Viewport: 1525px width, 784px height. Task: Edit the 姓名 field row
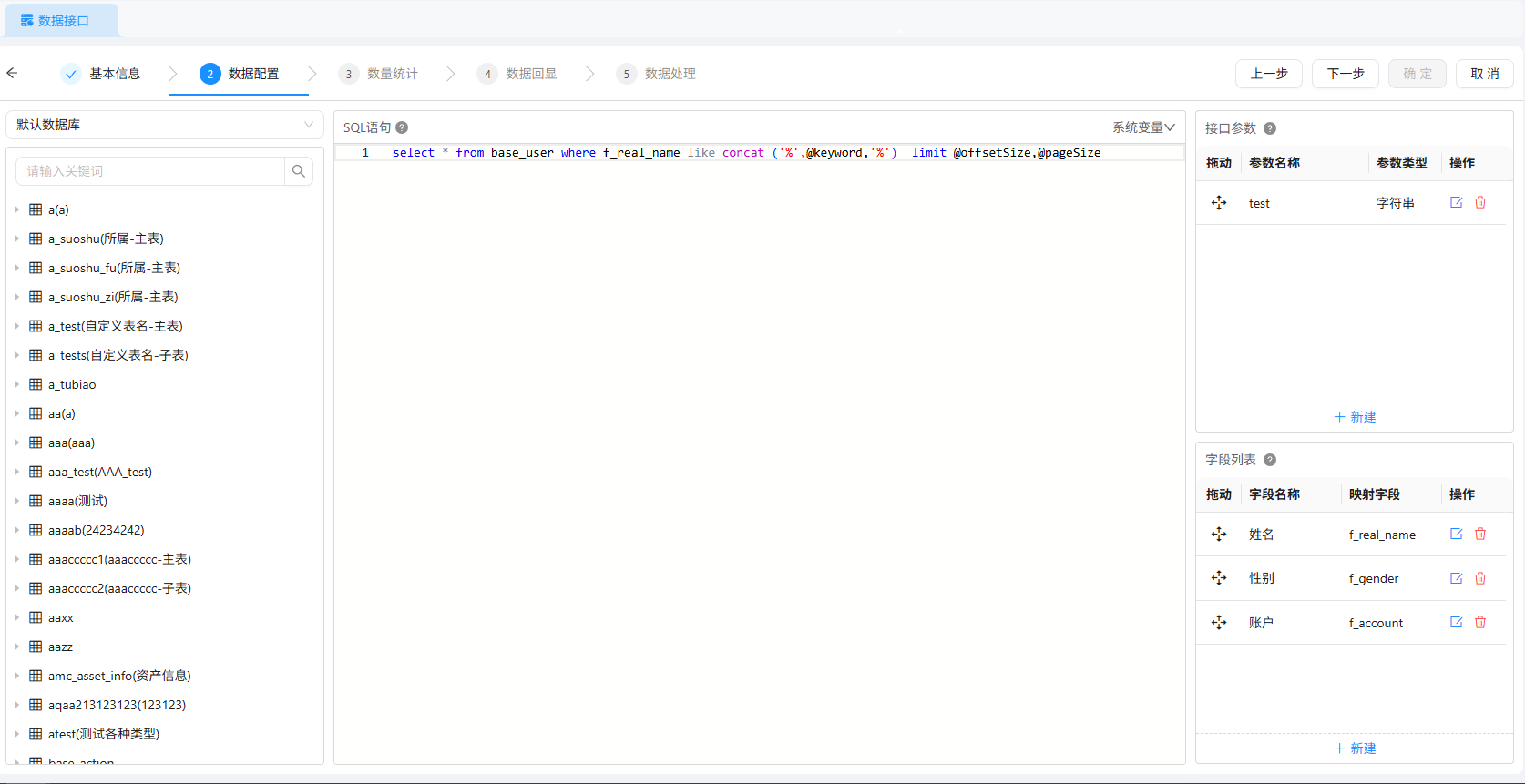click(1457, 534)
